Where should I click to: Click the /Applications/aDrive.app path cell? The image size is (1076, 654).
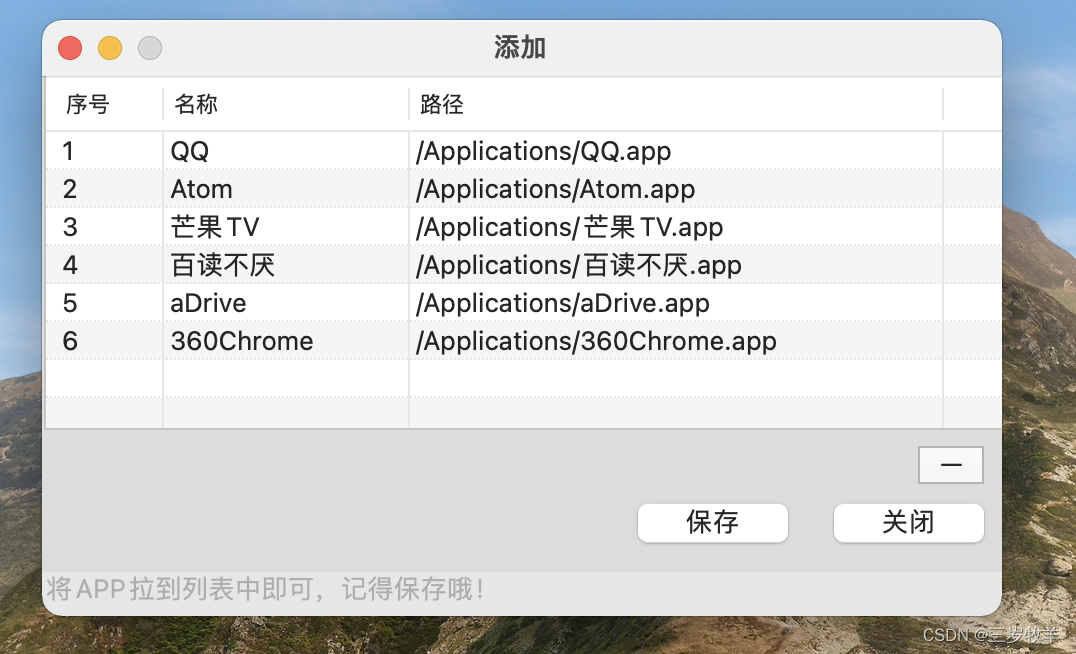coord(562,303)
